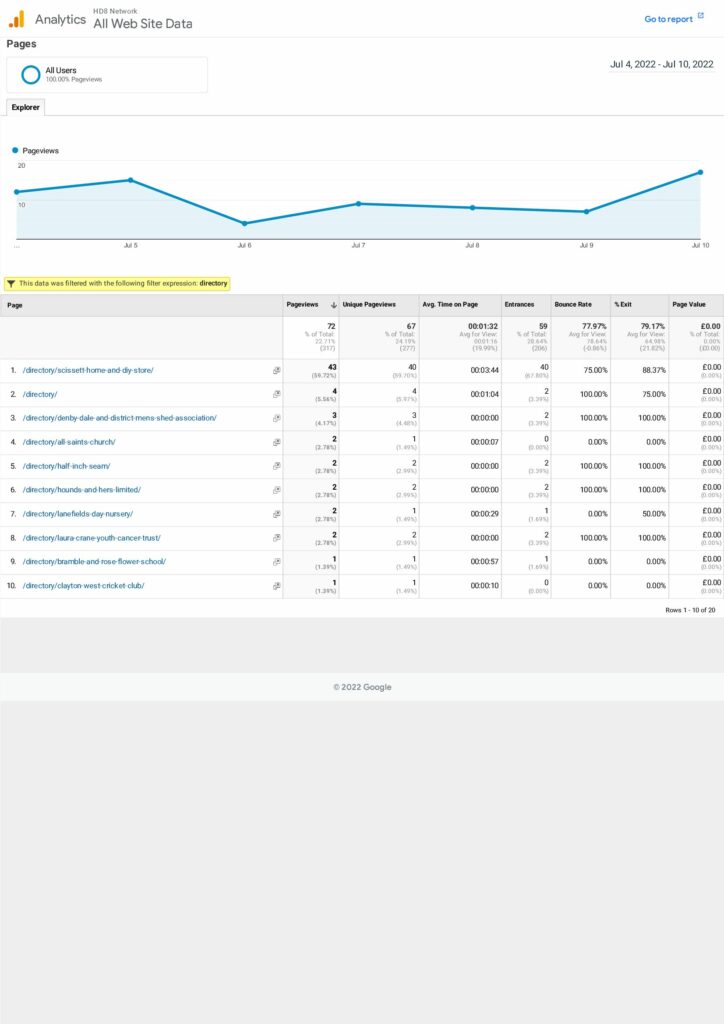Select the All Users segment circle
The image size is (724, 1024).
click(x=31, y=75)
